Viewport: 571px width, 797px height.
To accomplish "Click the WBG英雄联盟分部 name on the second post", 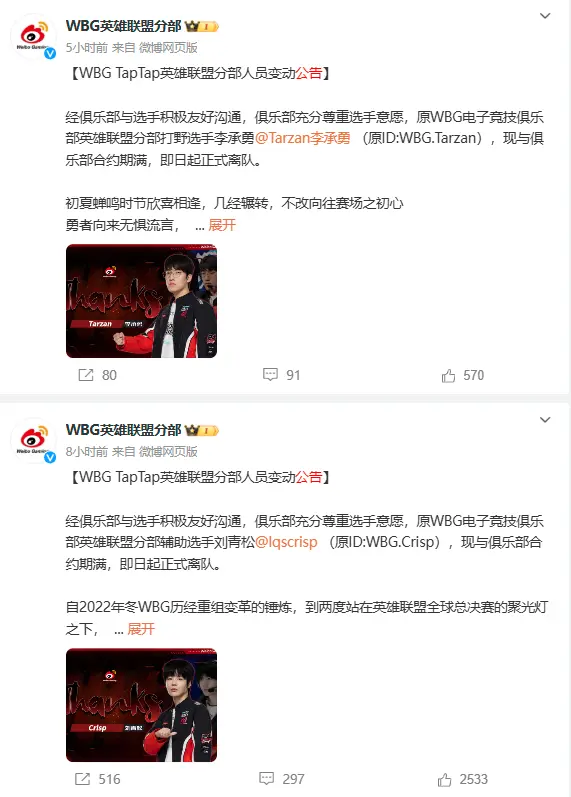I will coord(124,430).
